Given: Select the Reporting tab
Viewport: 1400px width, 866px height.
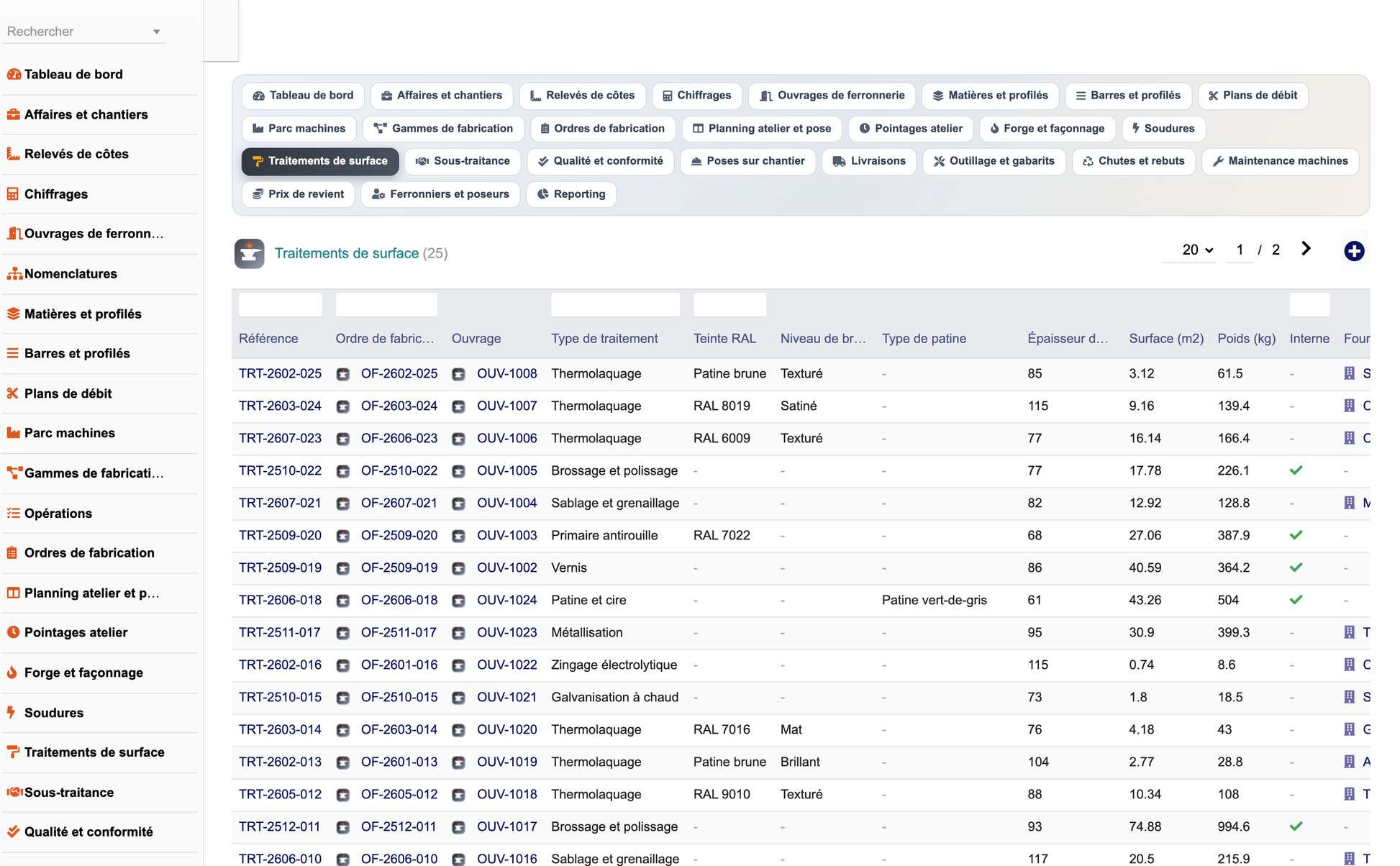Looking at the screenshot, I should (x=571, y=194).
